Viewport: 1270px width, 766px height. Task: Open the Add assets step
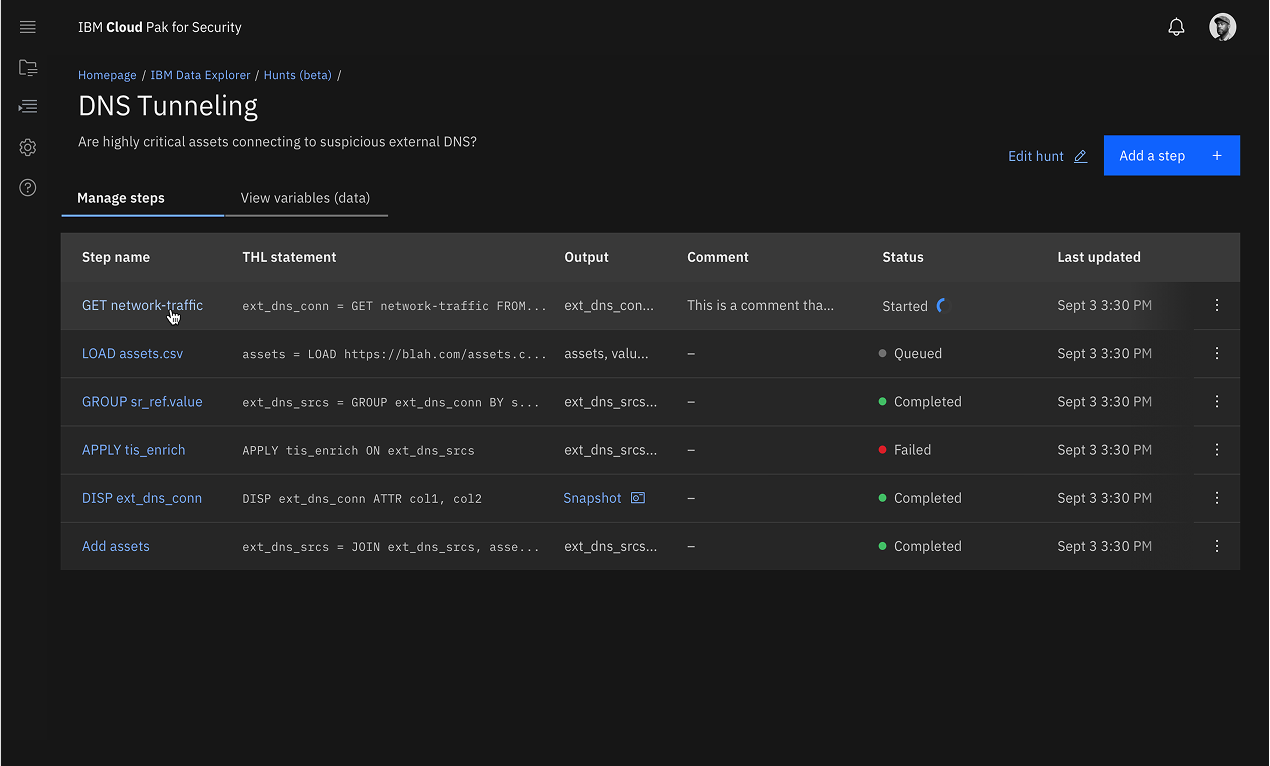pyautogui.click(x=116, y=546)
